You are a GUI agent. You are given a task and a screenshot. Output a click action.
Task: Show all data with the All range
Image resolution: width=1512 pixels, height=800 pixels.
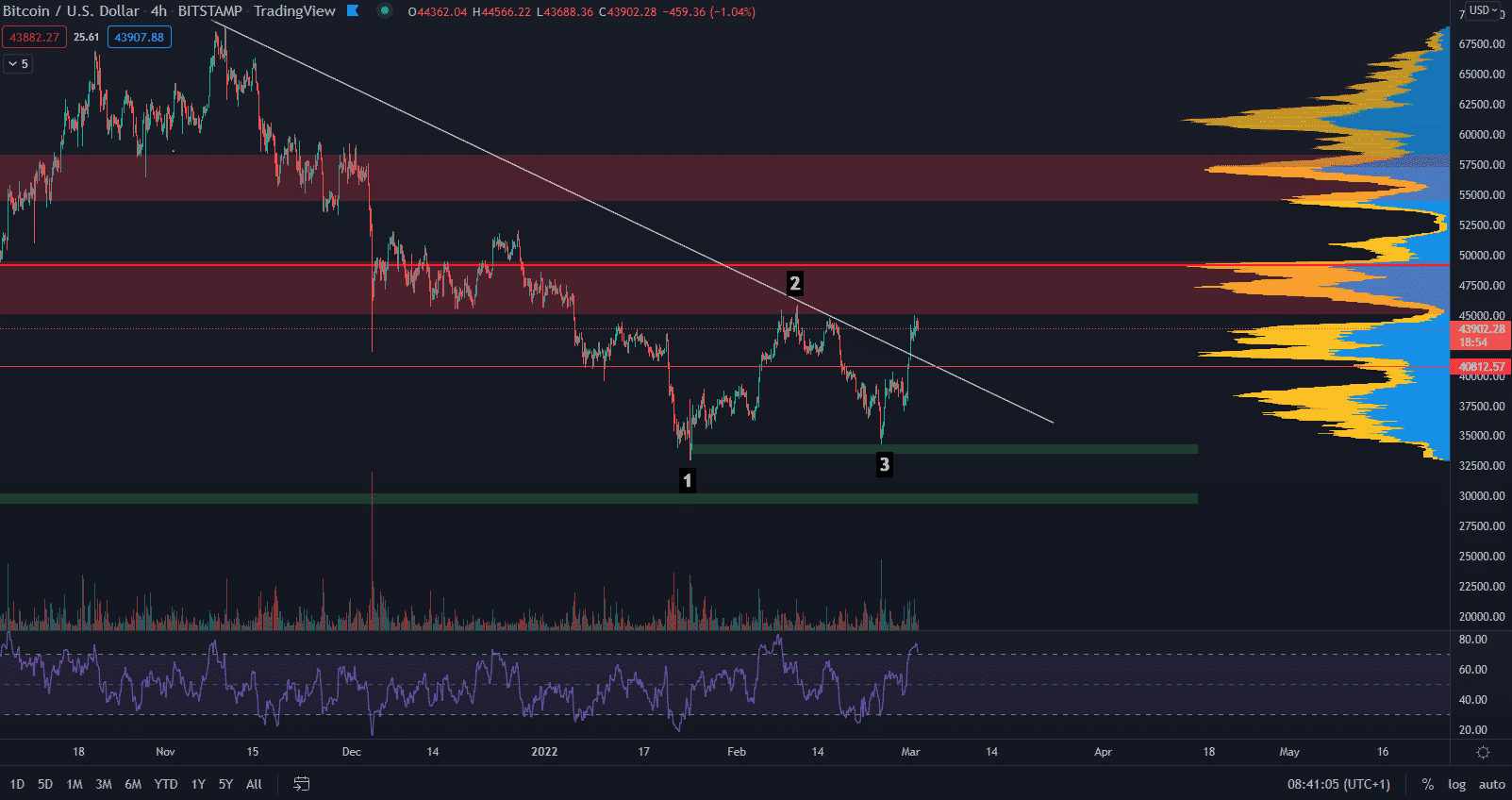(254, 784)
